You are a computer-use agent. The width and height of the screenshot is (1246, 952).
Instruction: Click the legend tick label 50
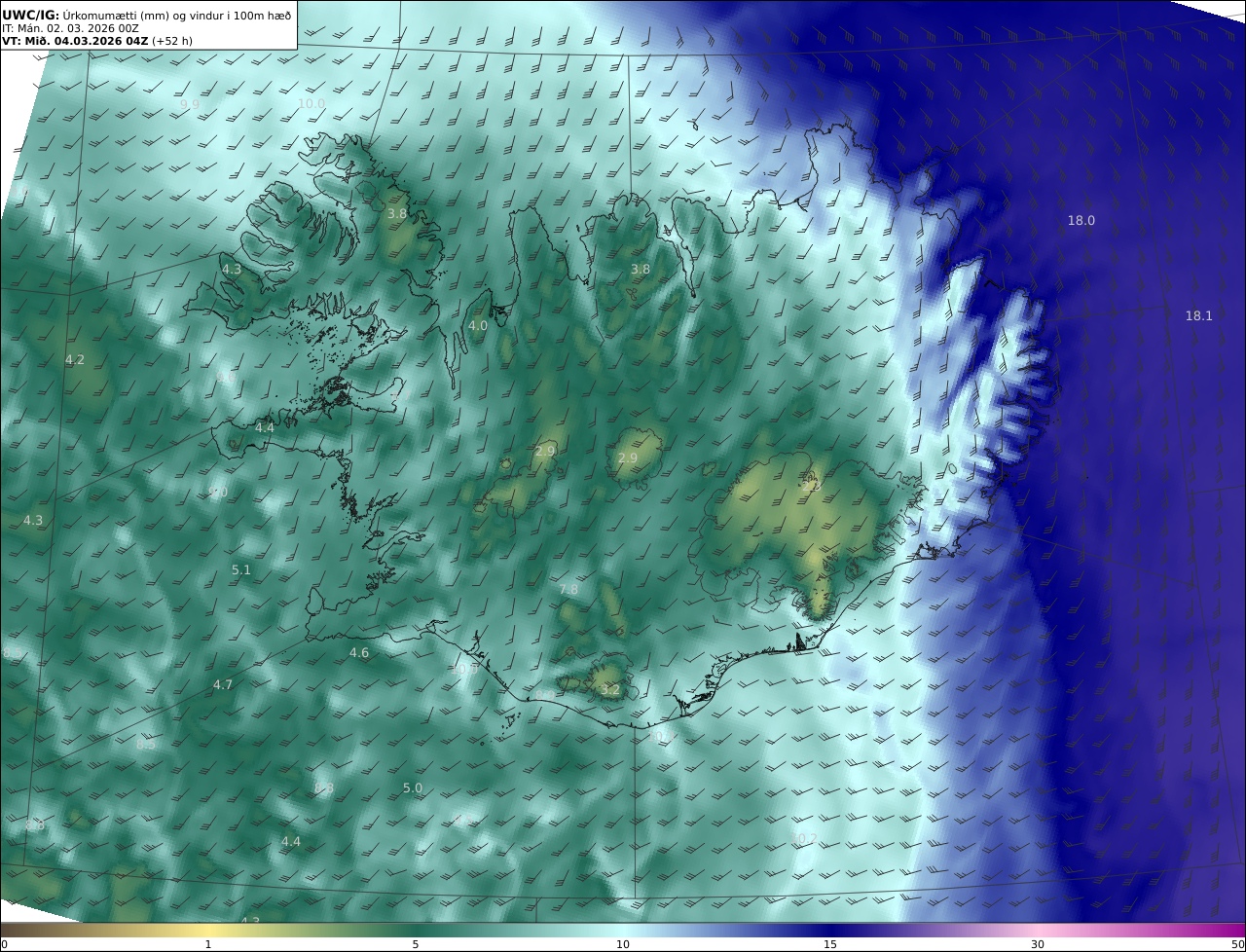(x=1237, y=944)
